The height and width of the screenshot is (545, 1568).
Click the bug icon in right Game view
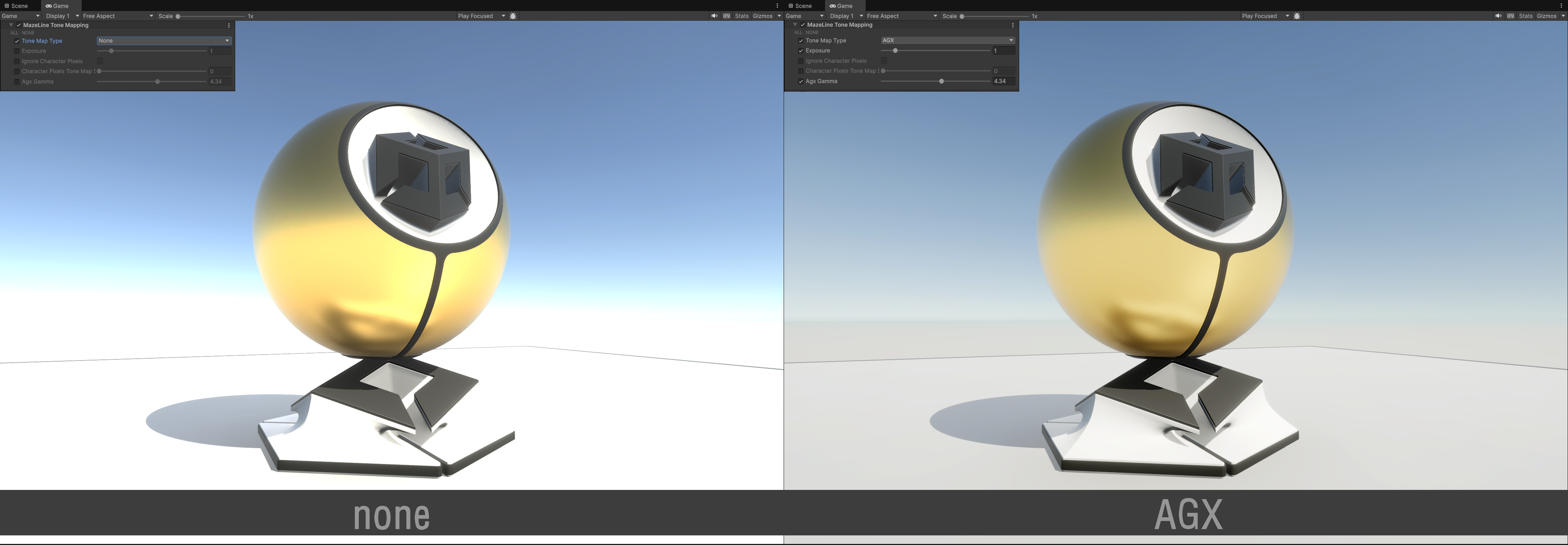click(1297, 16)
